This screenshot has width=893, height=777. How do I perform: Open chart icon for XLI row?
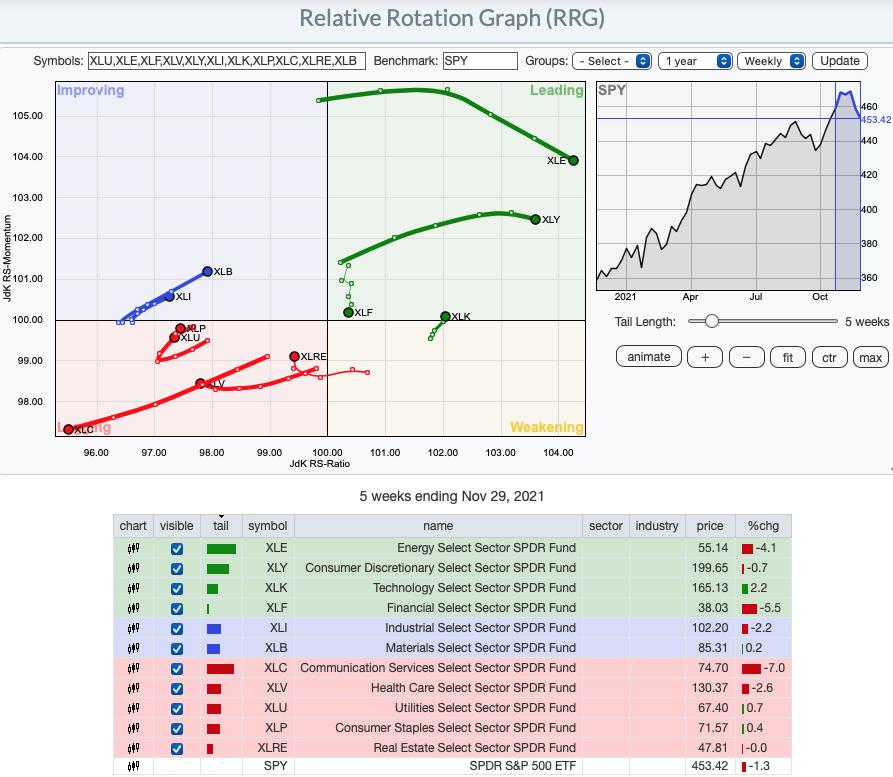point(133,628)
